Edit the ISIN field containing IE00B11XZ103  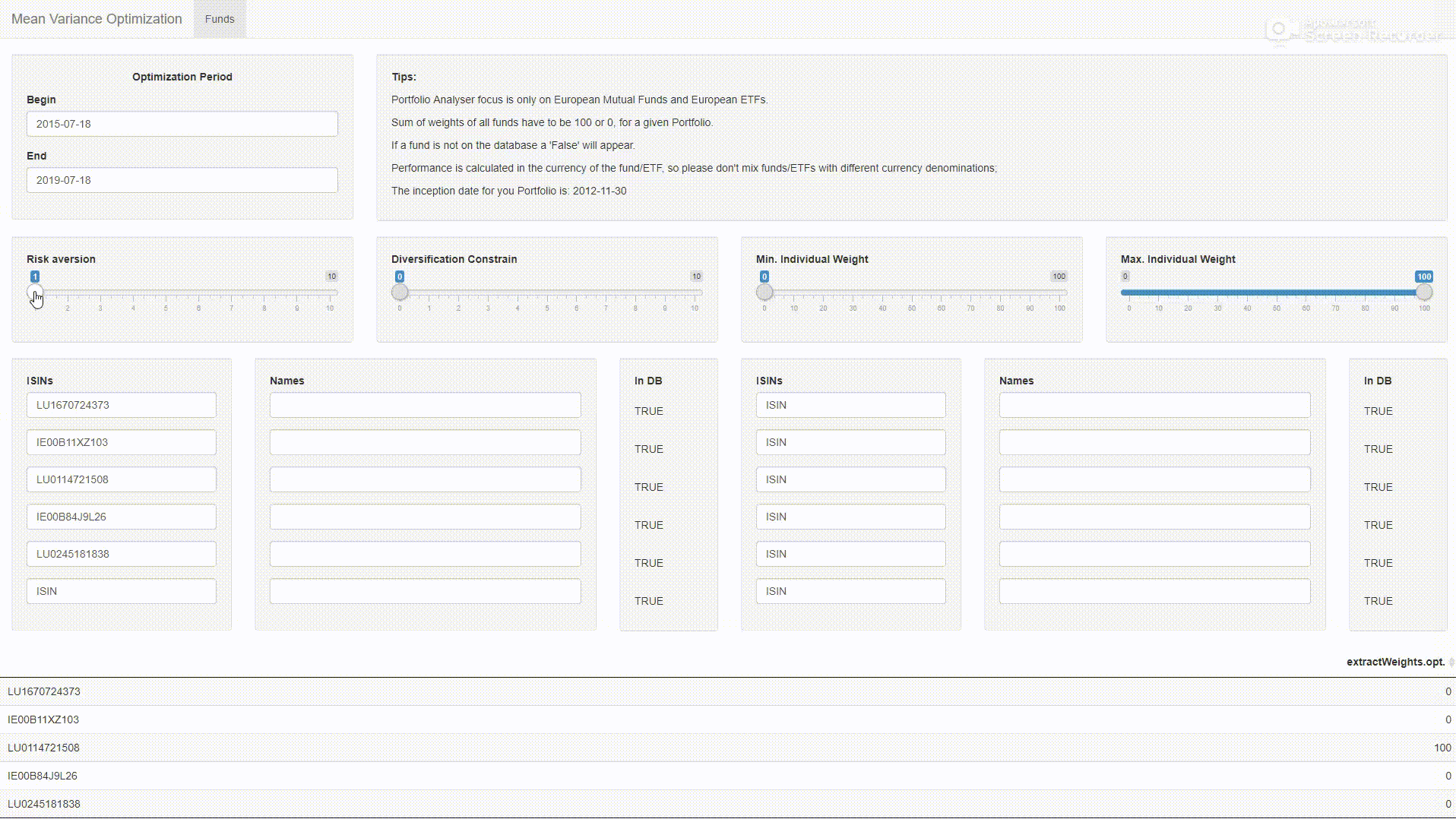click(x=122, y=442)
